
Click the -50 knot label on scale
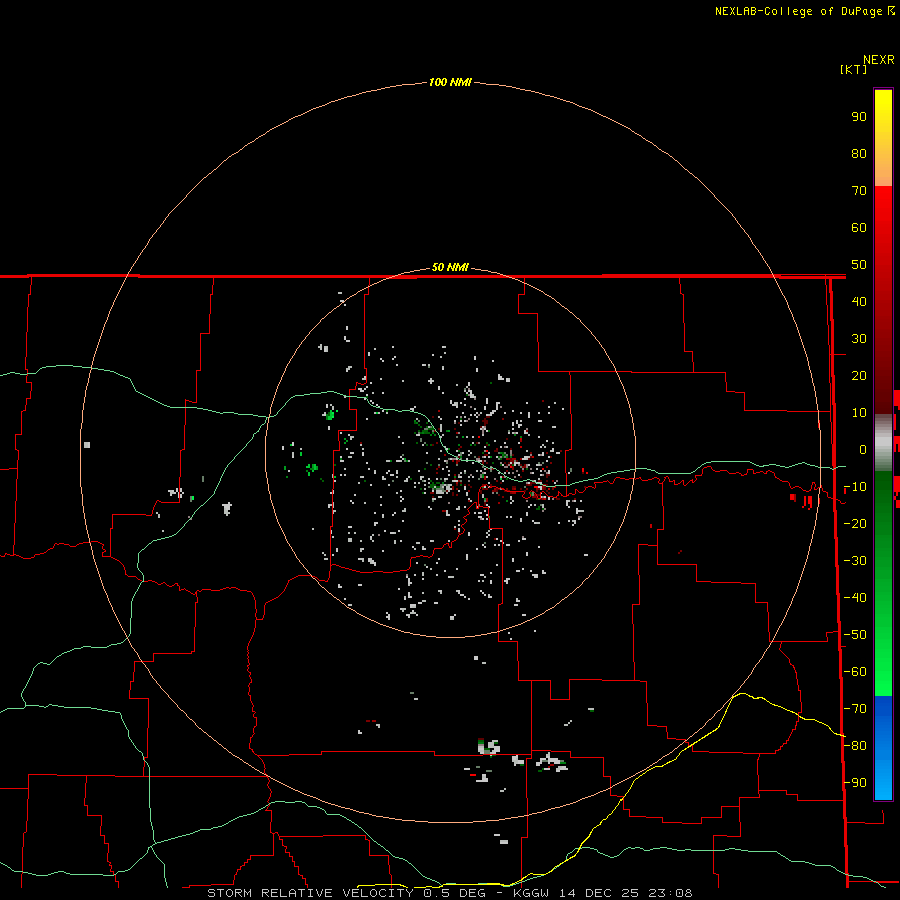pos(855,635)
